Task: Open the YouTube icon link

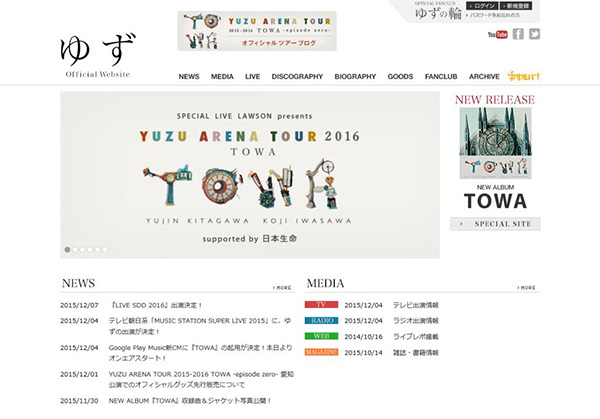Action: click(497, 34)
